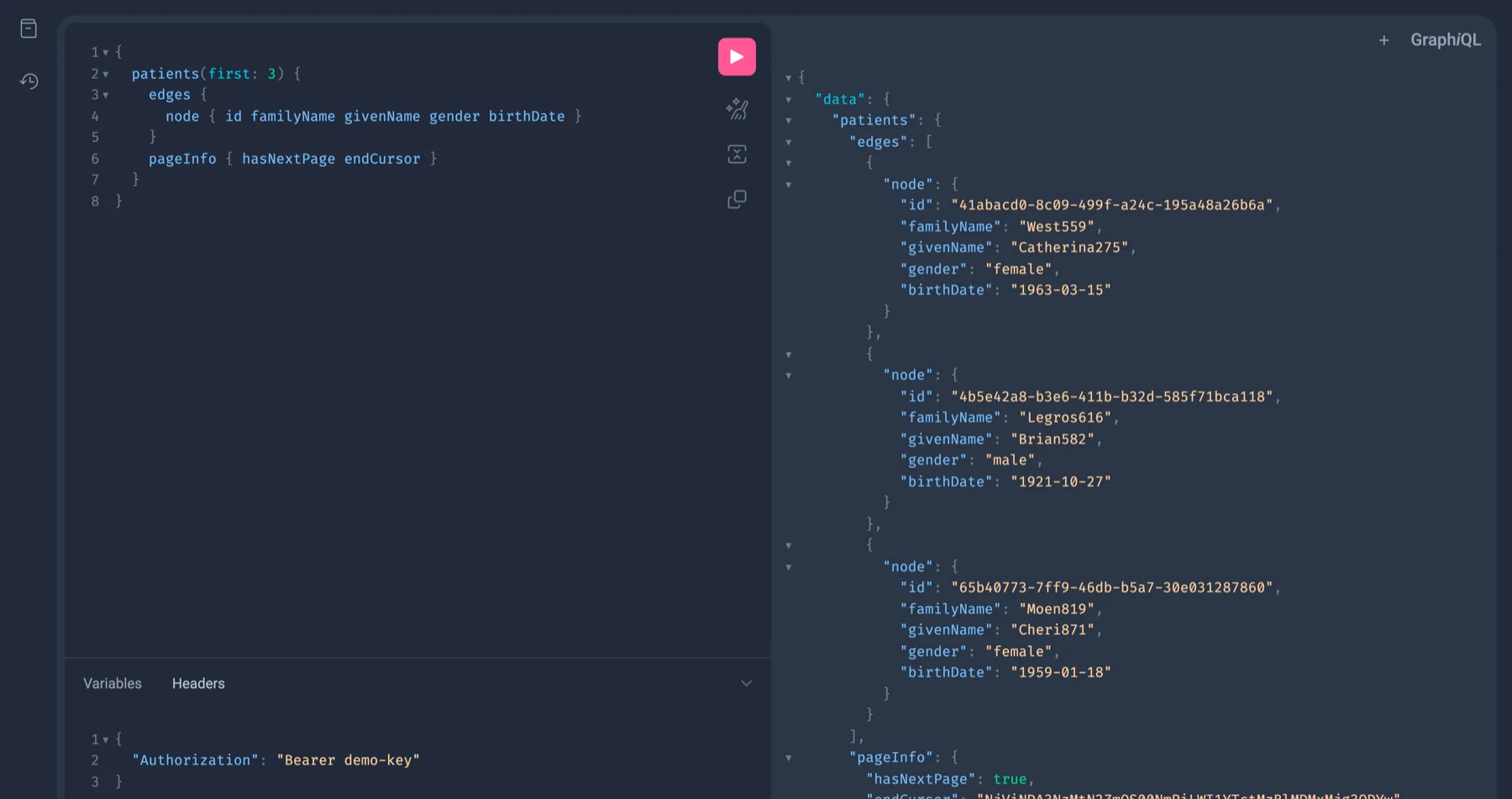
Task: Run the query with the pink play button
Action: coord(737,57)
